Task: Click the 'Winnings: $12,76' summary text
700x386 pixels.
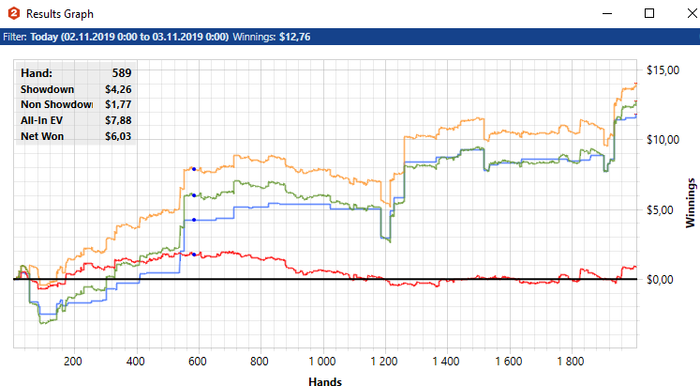Action: click(271, 37)
